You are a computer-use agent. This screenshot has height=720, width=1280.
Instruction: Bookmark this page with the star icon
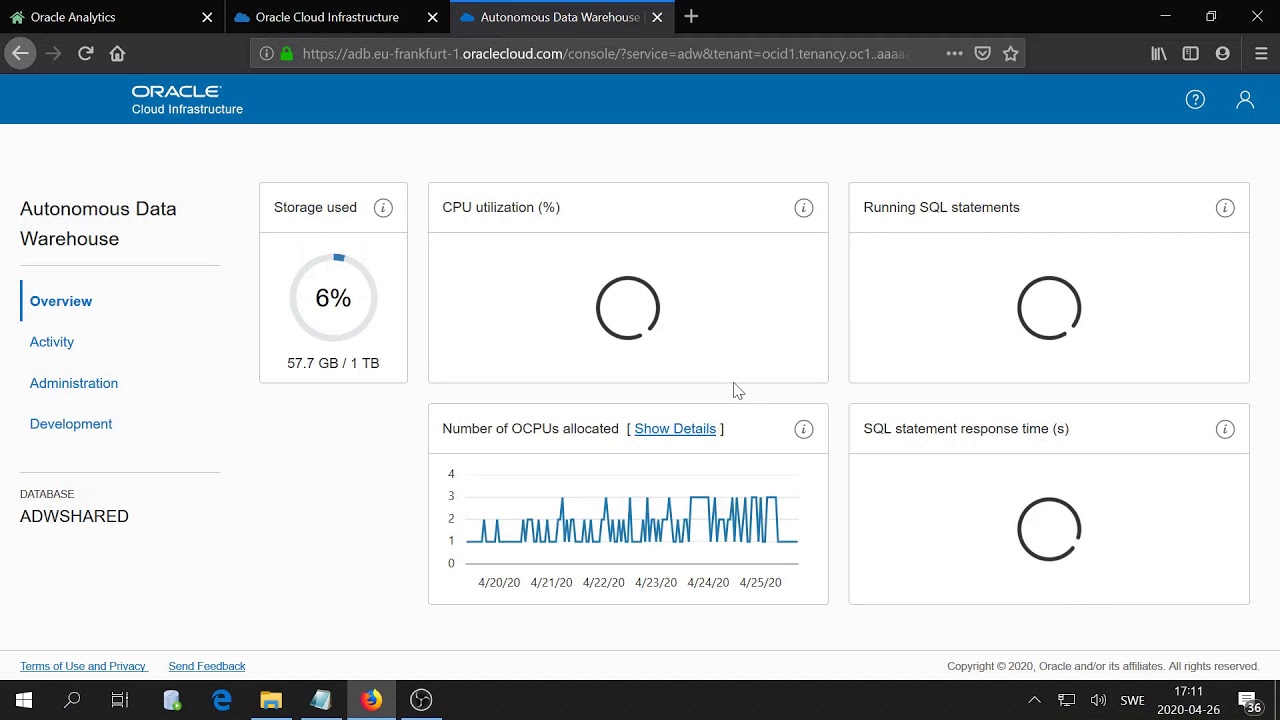(1011, 53)
